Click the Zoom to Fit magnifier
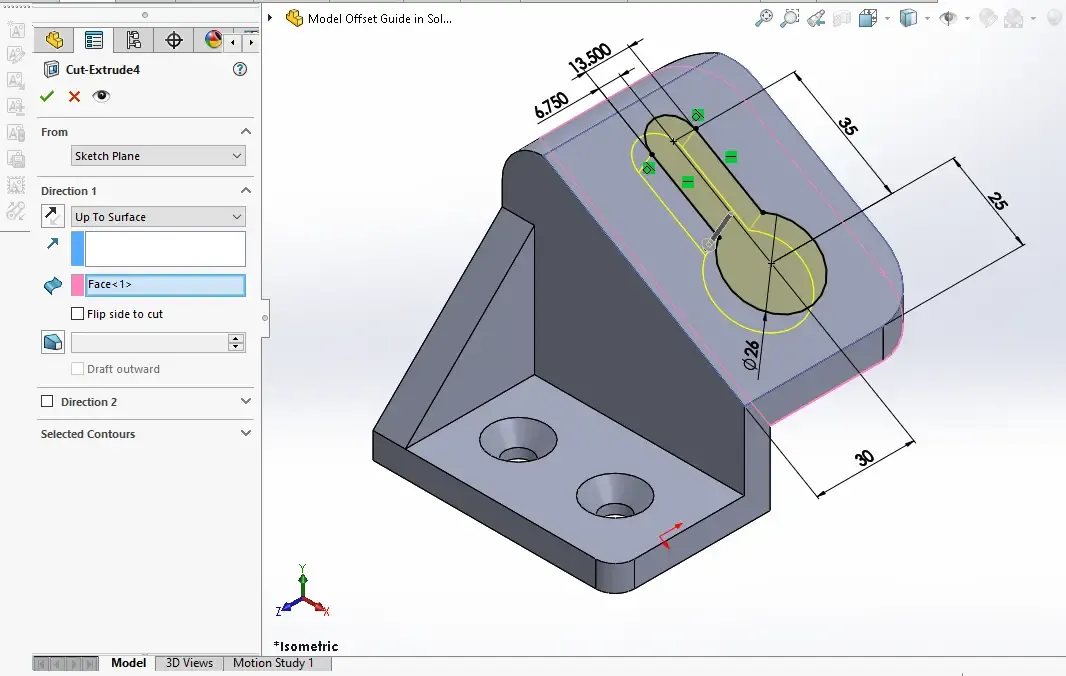 pos(764,18)
